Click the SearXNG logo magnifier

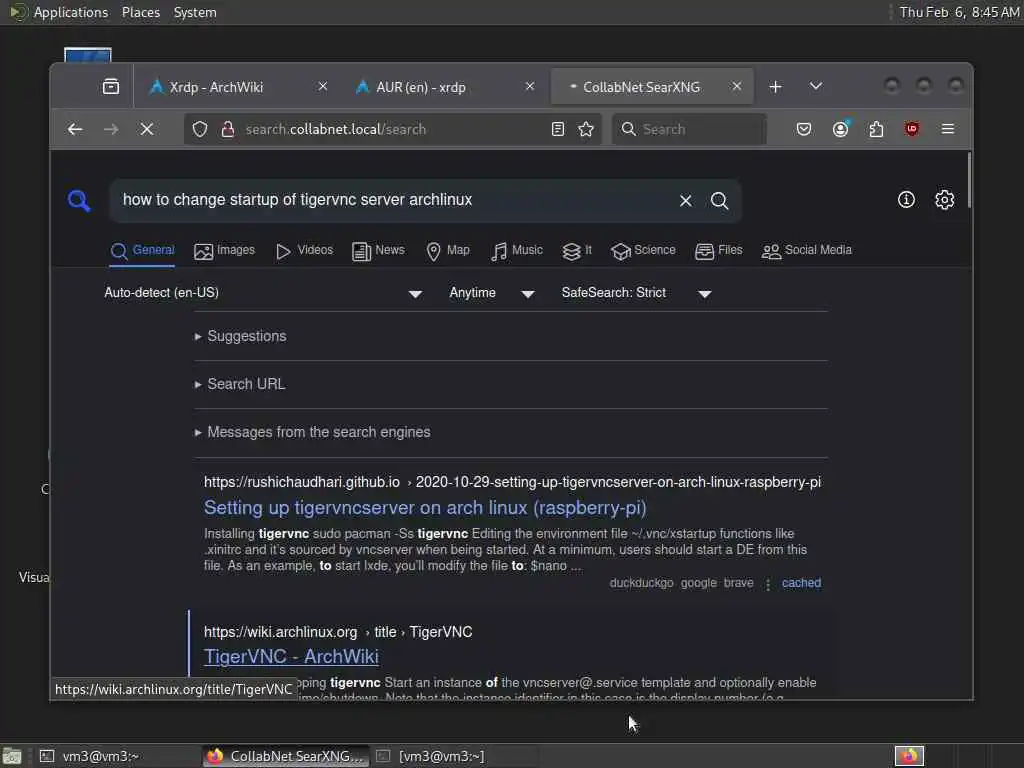point(79,200)
